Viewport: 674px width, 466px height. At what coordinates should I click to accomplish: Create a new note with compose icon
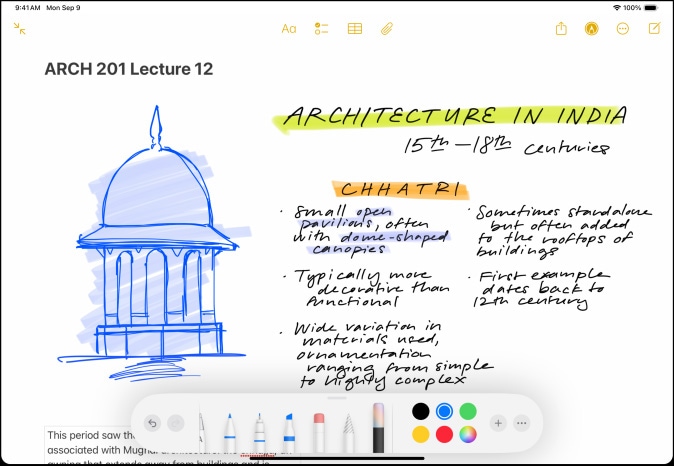tap(653, 29)
